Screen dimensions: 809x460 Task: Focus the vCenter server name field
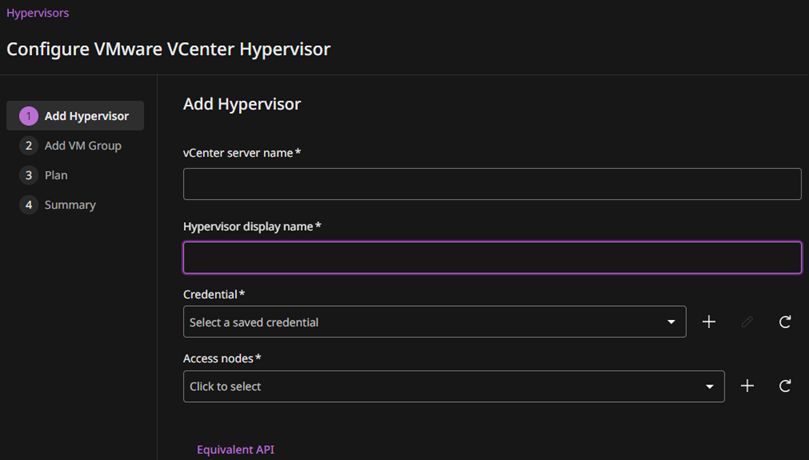click(492, 184)
